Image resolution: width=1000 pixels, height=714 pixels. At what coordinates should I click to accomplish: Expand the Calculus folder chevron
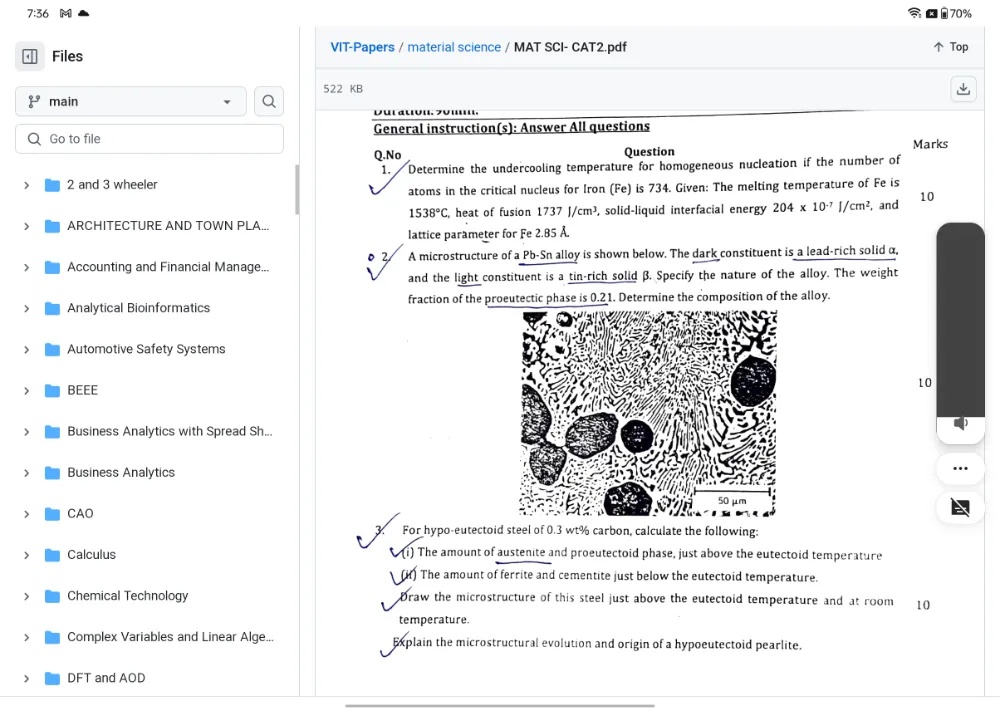(x=26, y=555)
